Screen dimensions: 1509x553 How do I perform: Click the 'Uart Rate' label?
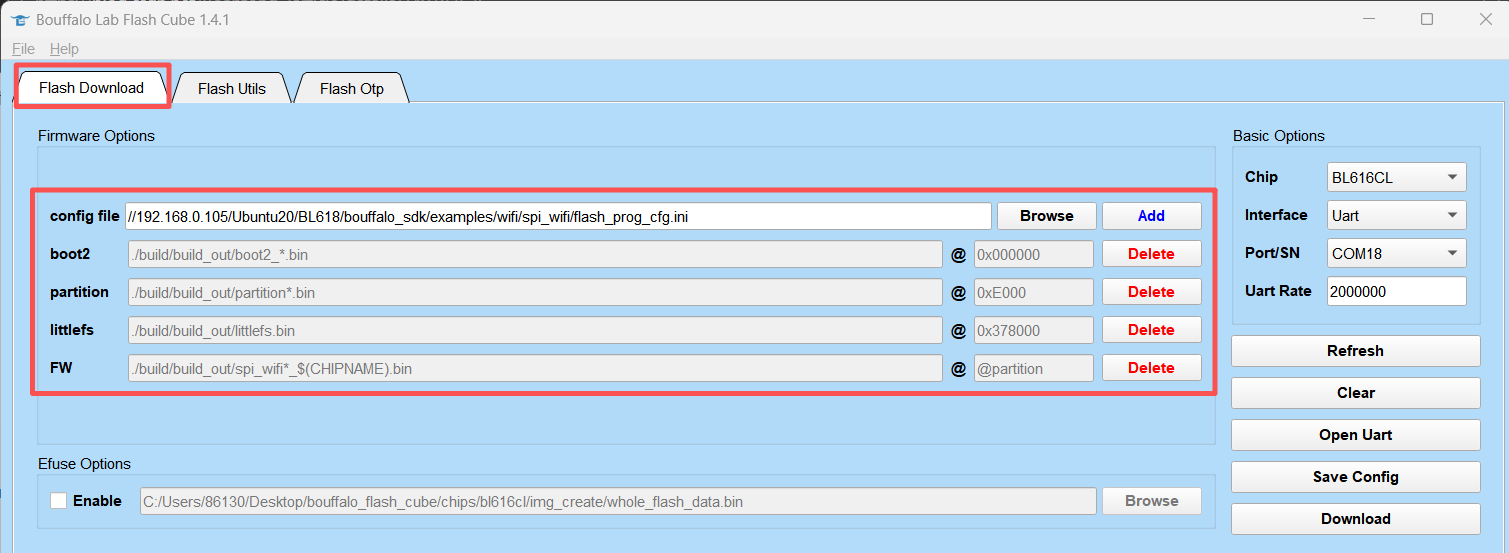pos(1278,291)
